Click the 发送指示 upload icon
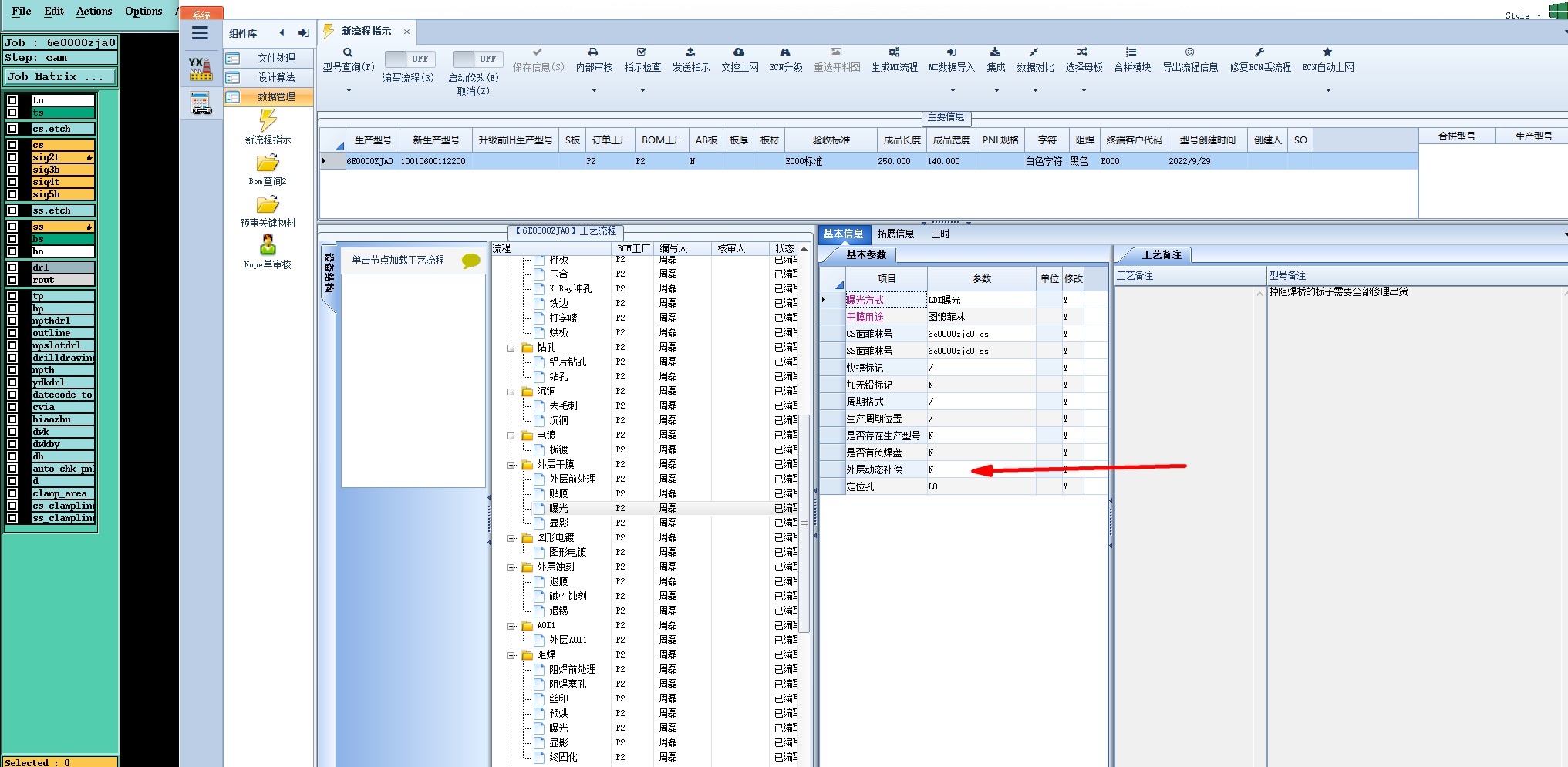This screenshot has width=1568, height=767. [690, 52]
